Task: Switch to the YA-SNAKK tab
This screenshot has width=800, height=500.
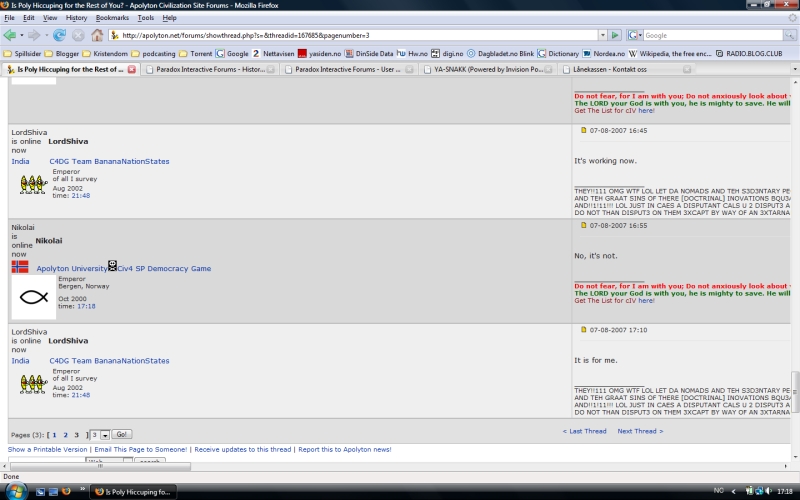Action: (486, 70)
